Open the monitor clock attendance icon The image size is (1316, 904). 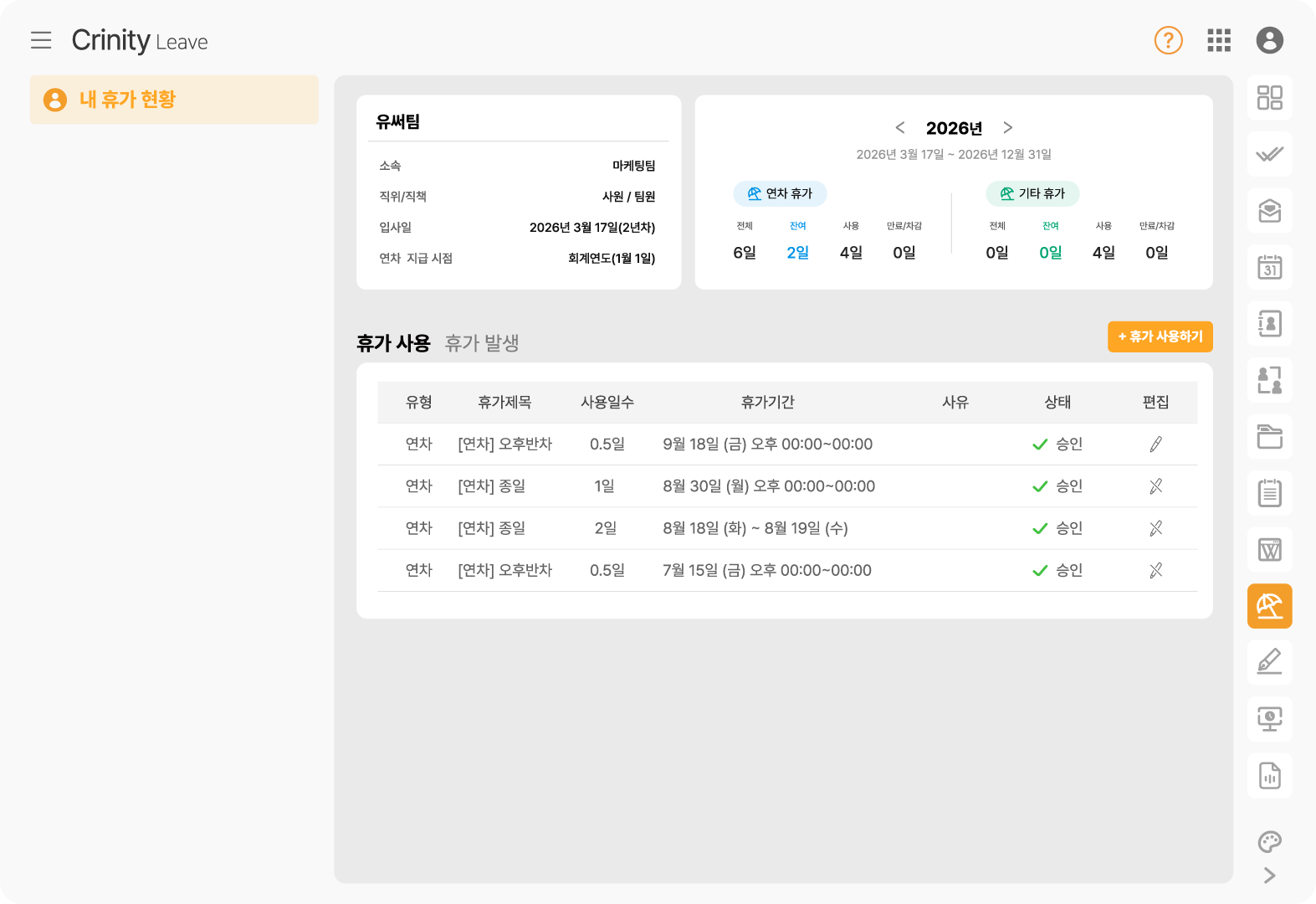[1269, 719]
